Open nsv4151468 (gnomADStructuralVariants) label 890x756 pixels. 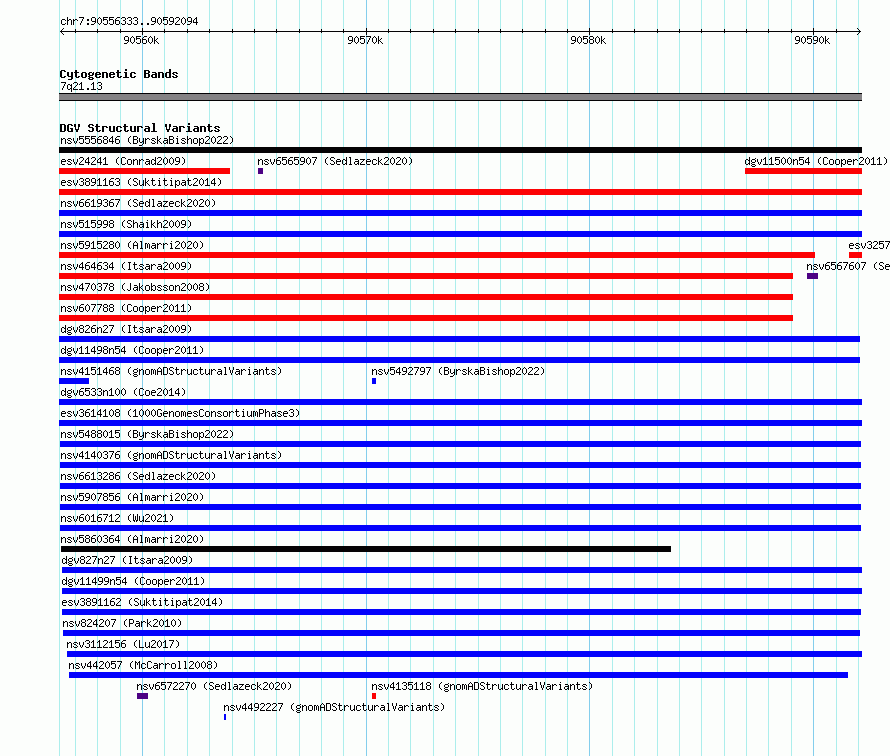click(x=171, y=371)
